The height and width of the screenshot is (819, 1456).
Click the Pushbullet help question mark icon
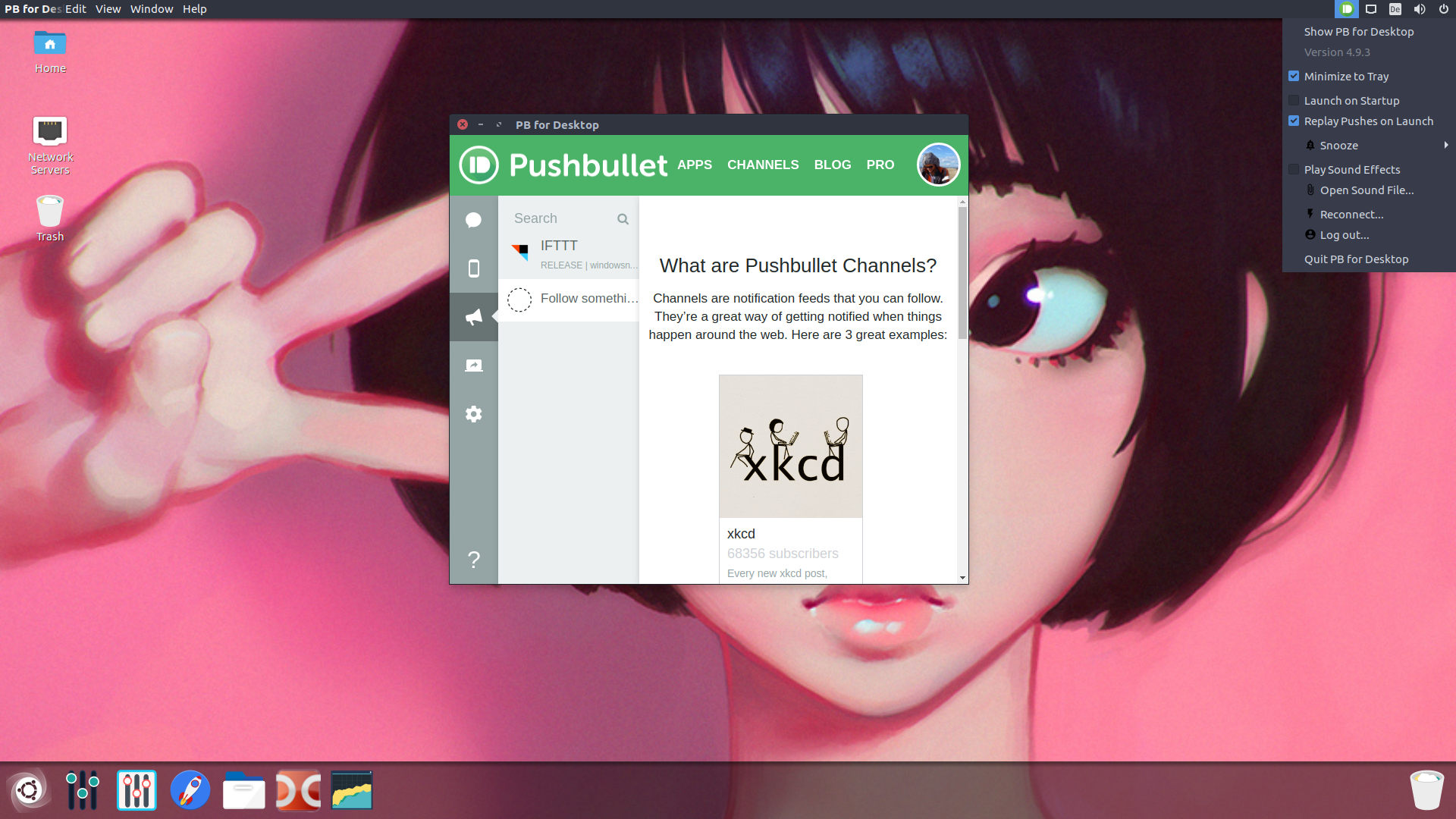(x=475, y=559)
